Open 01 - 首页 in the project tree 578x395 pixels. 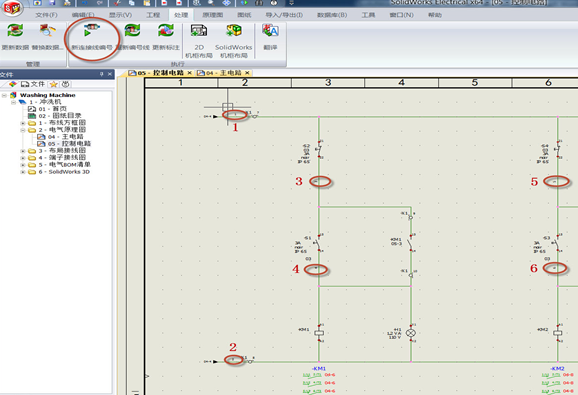(x=53, y=109)
